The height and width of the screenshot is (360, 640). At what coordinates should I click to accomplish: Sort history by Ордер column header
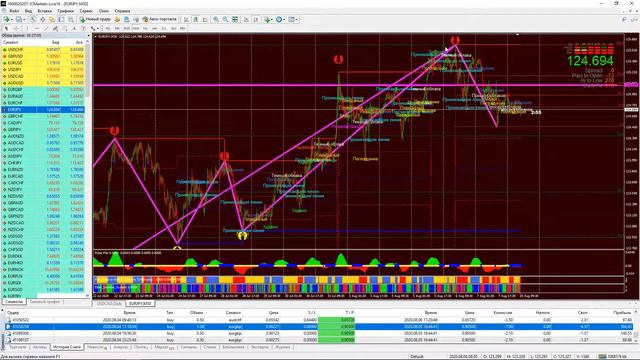(13, 312)
